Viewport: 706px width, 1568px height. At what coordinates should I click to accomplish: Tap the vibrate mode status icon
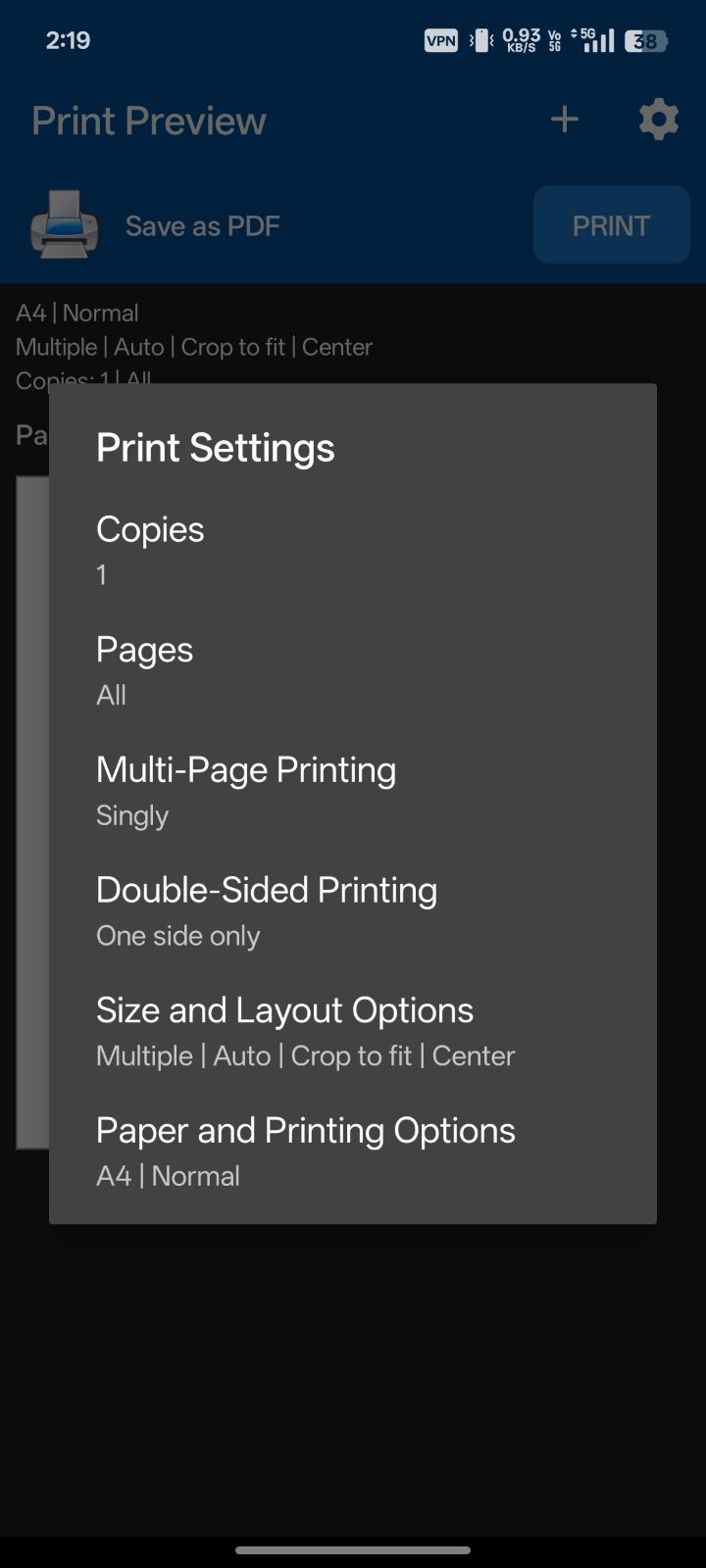coord(480,40)
